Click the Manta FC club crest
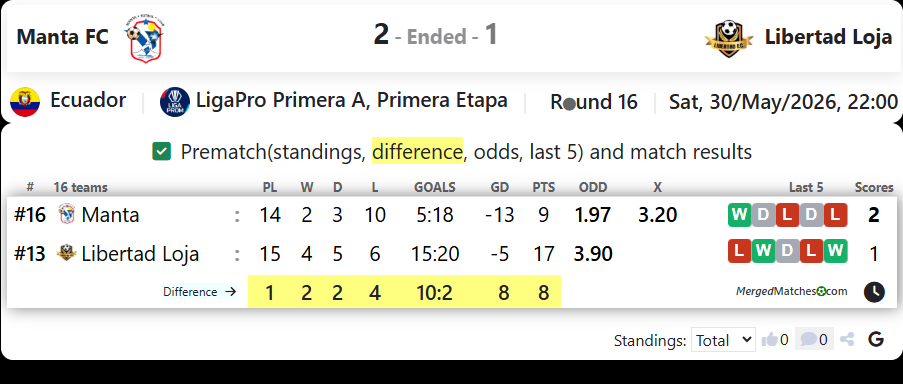This screenshot has height=384, width=903. [145, 39]
